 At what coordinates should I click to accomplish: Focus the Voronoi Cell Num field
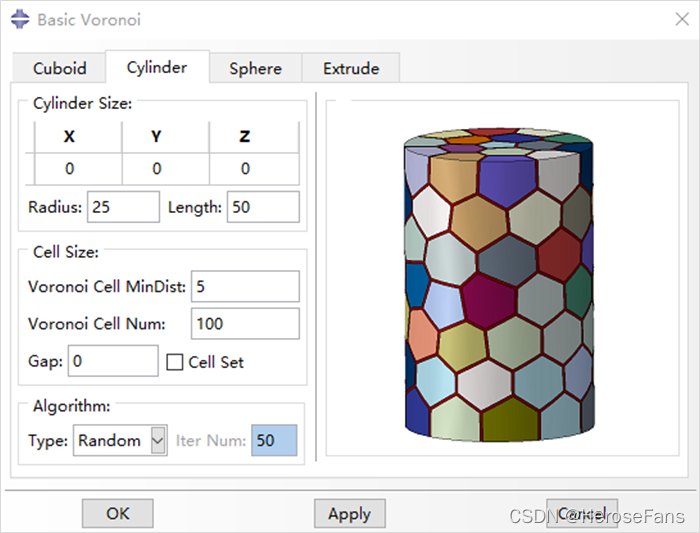(x=245, y=324)
